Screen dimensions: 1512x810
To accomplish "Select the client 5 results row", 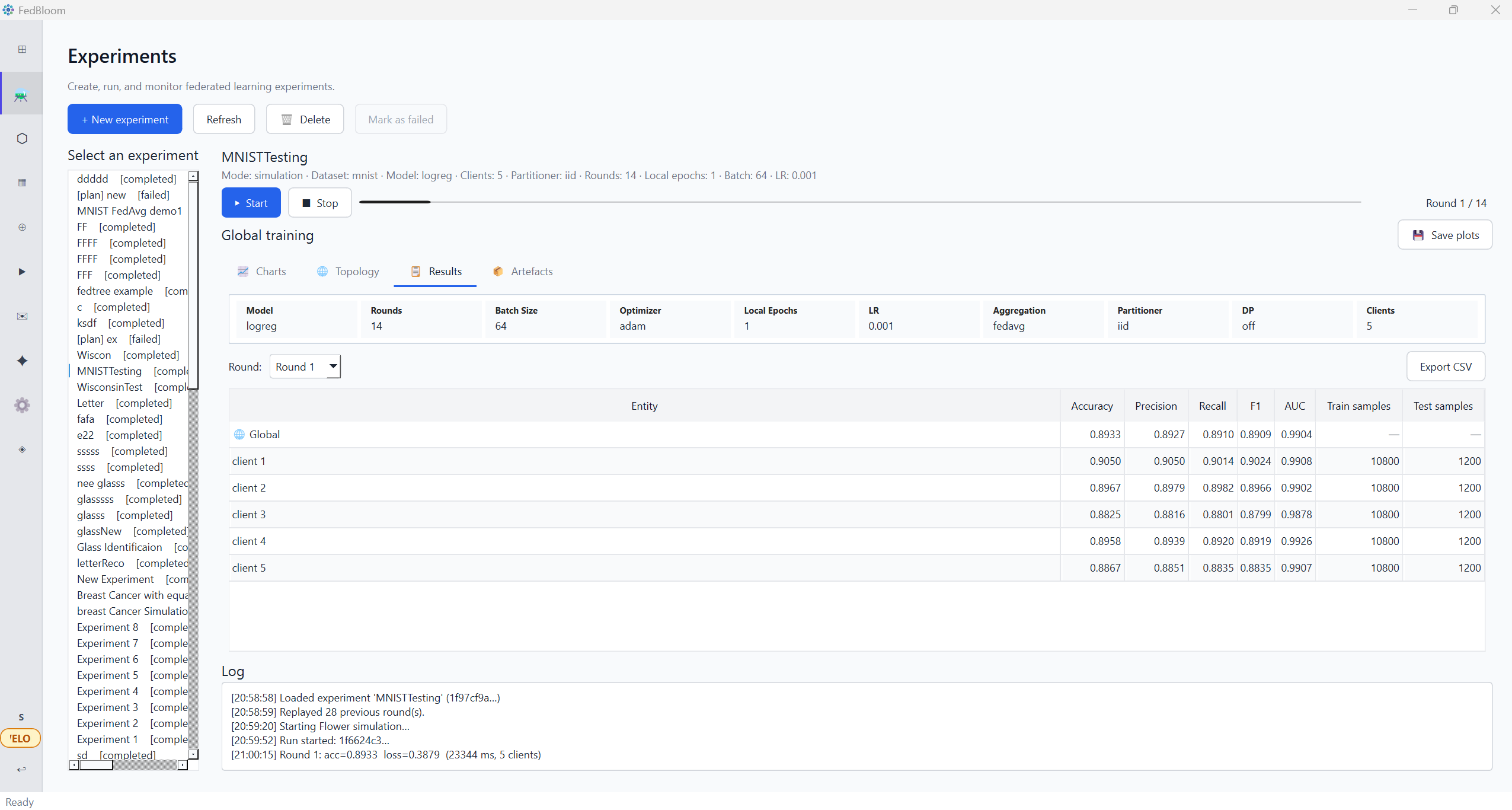I will pyautogui.click(x=856, y=568).
